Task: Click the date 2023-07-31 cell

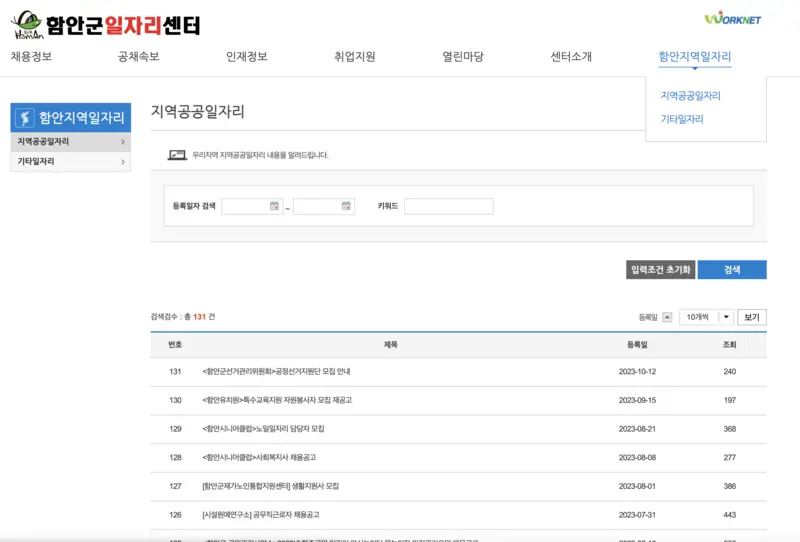Action: (x=637, y=514)
